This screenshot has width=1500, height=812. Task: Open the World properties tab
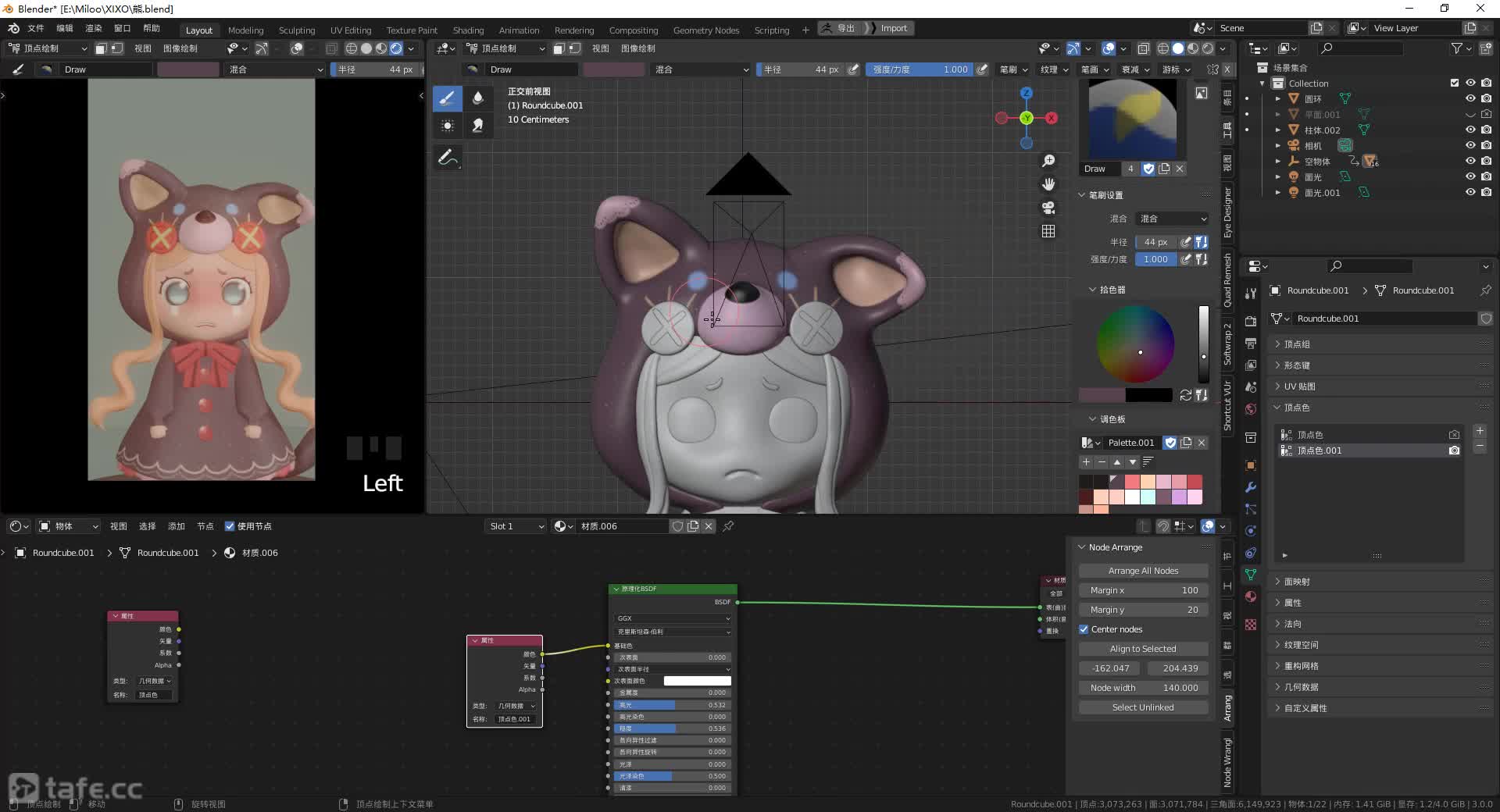pyautogui.click(x=1251, y=409)
